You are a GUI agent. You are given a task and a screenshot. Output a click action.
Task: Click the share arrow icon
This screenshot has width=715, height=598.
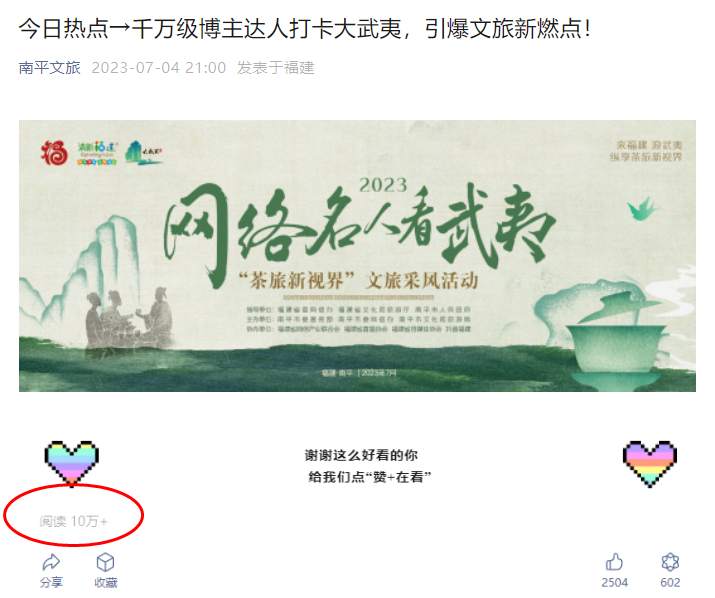pos(51,562)
